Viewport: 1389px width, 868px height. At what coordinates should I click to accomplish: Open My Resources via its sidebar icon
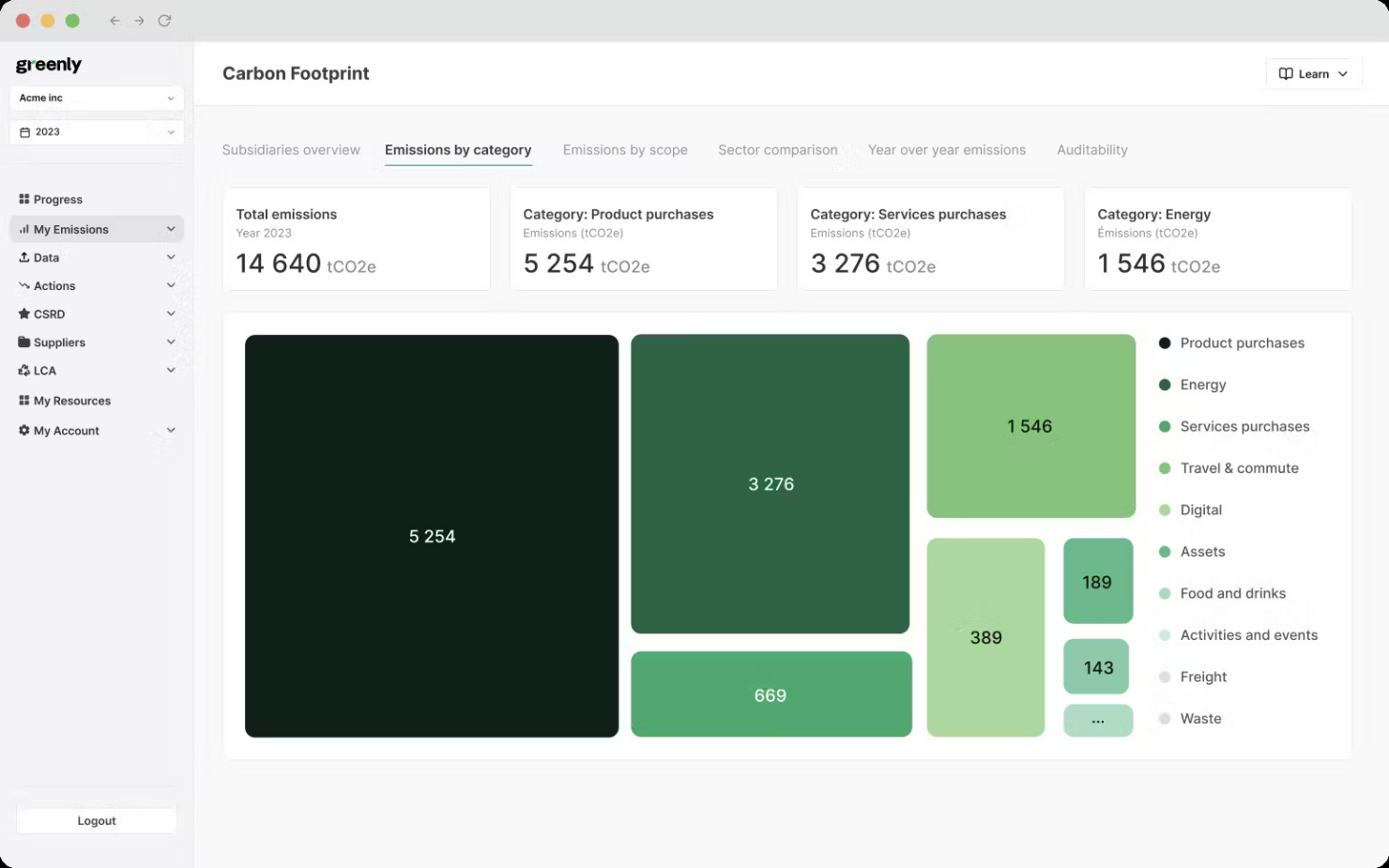point(23,401)
